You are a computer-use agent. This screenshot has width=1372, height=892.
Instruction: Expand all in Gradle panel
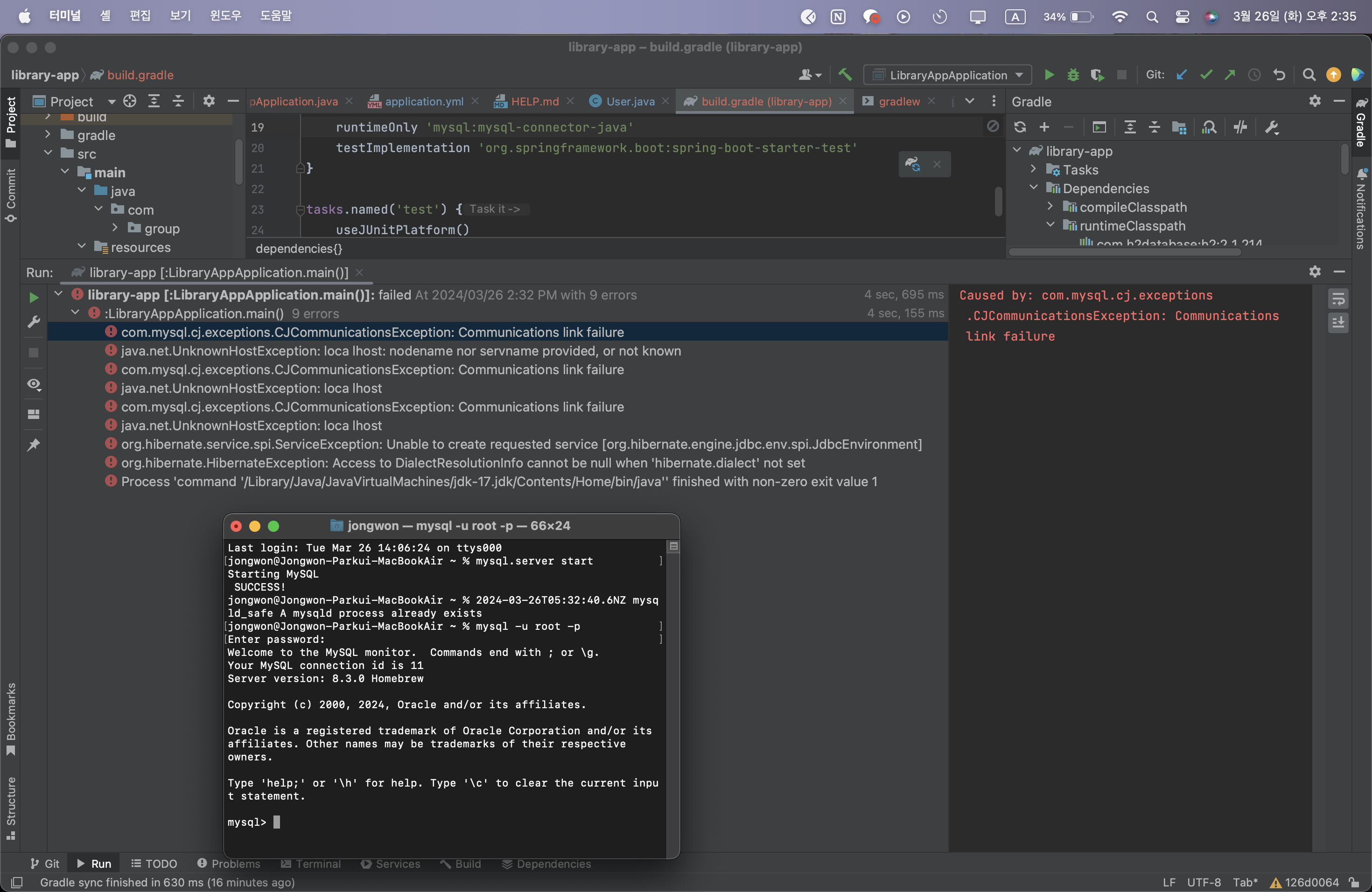(1130, 127)
